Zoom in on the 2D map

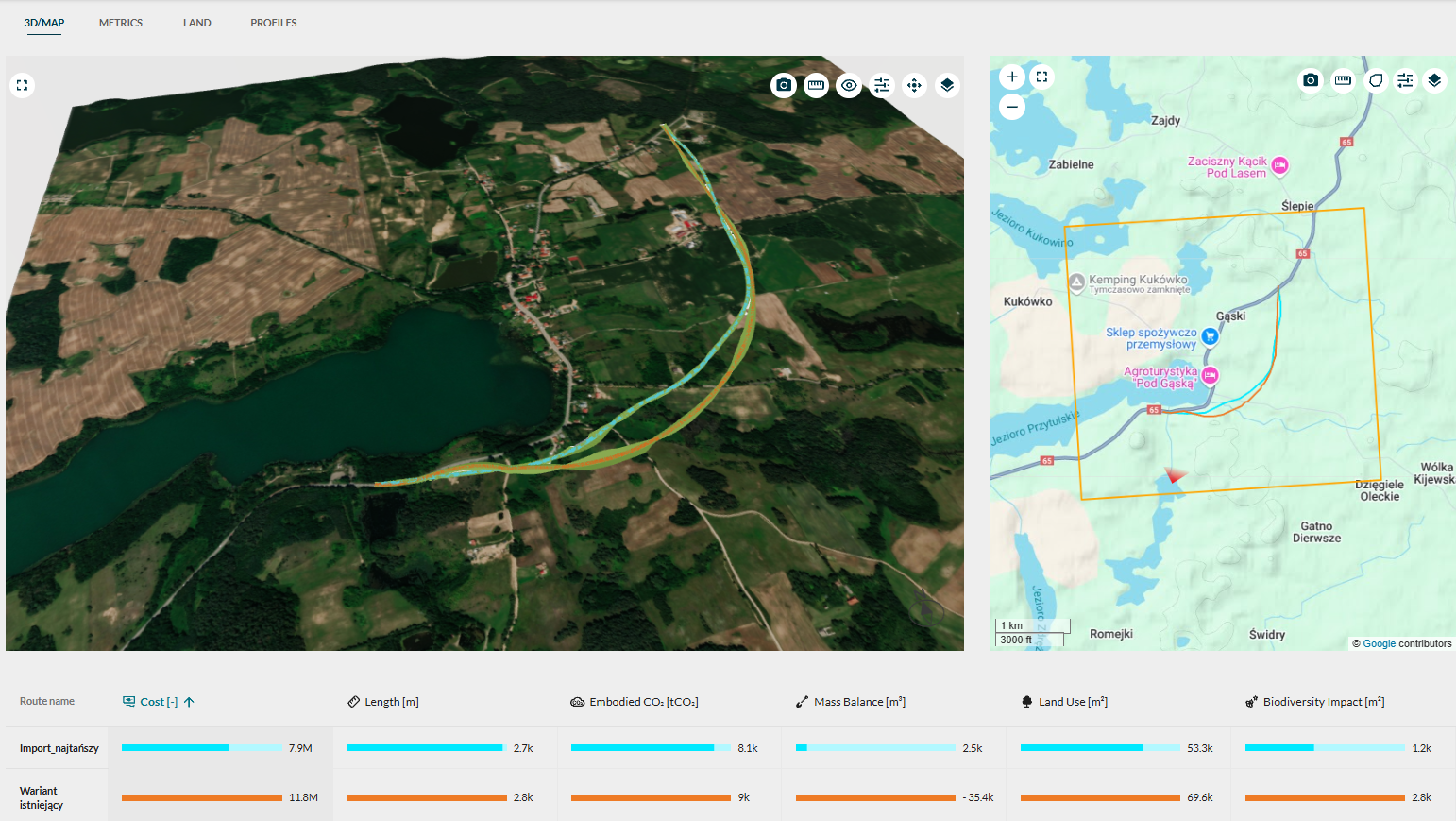[1012, 77]
